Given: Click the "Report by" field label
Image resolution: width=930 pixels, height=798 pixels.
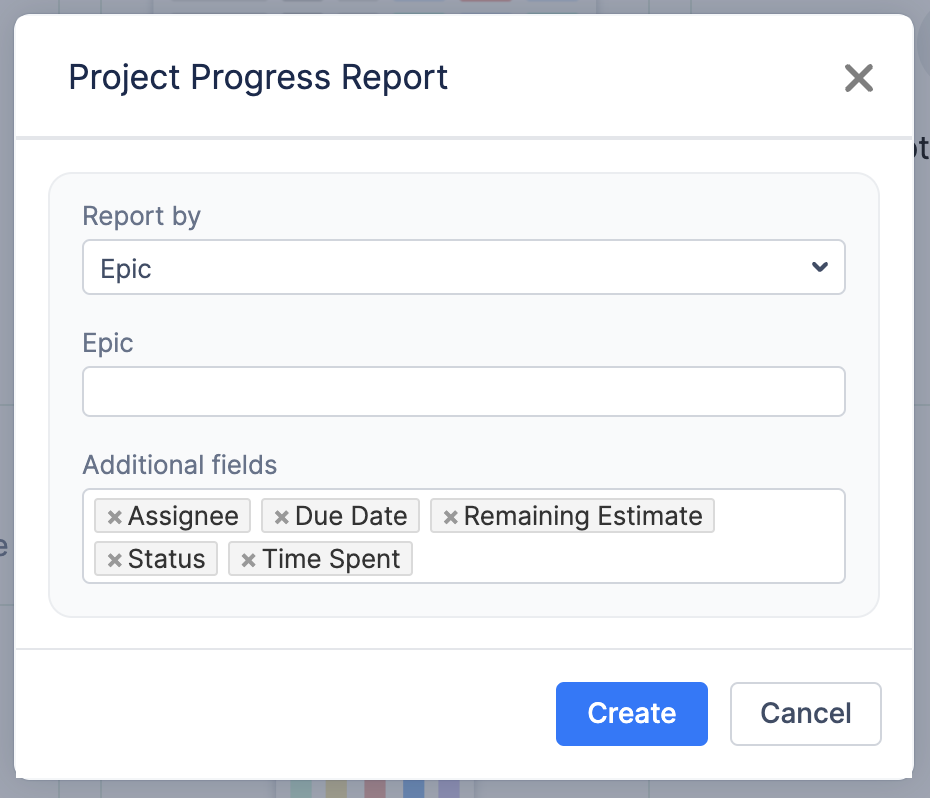Looking at the screenshot, I should tap(141, 216).
